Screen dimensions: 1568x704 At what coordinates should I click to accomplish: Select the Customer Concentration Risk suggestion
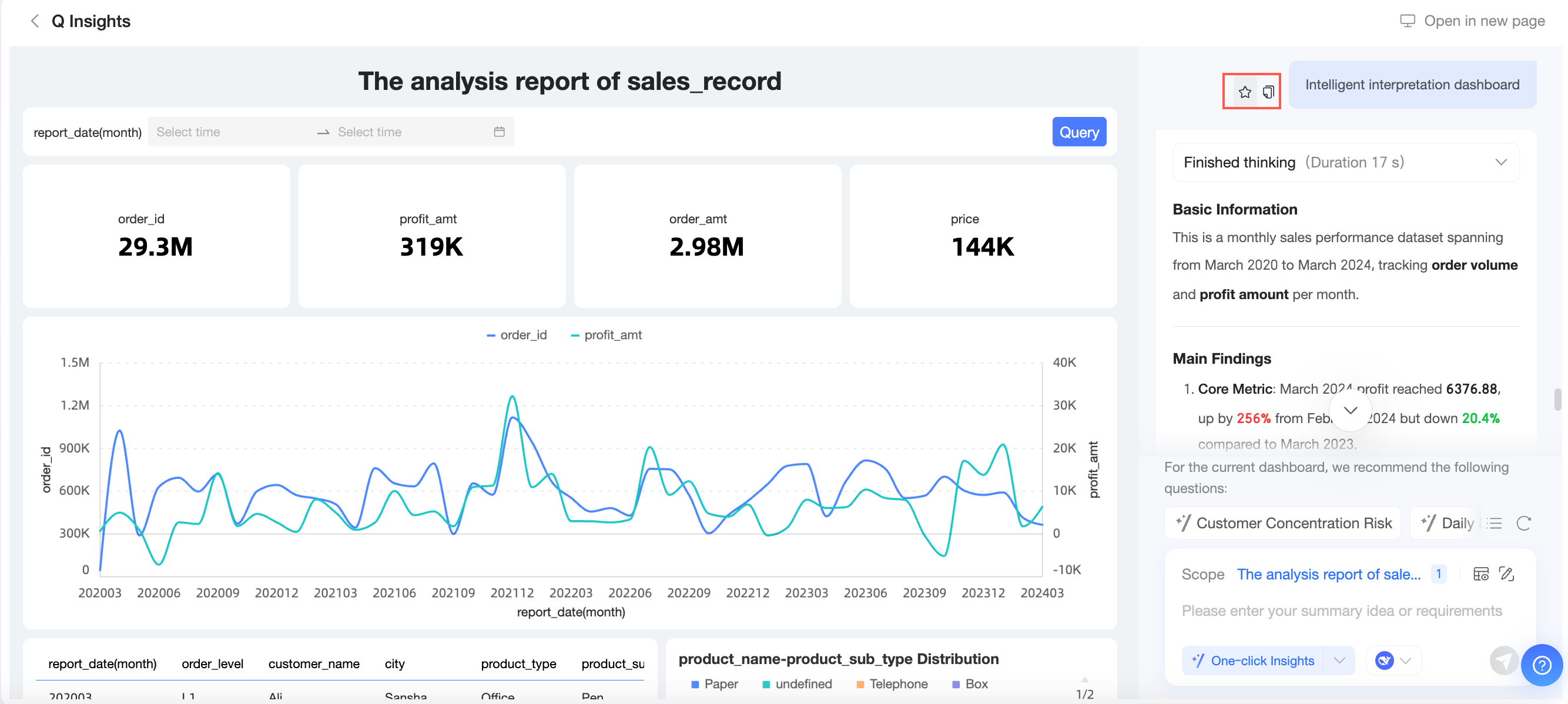1283,523
